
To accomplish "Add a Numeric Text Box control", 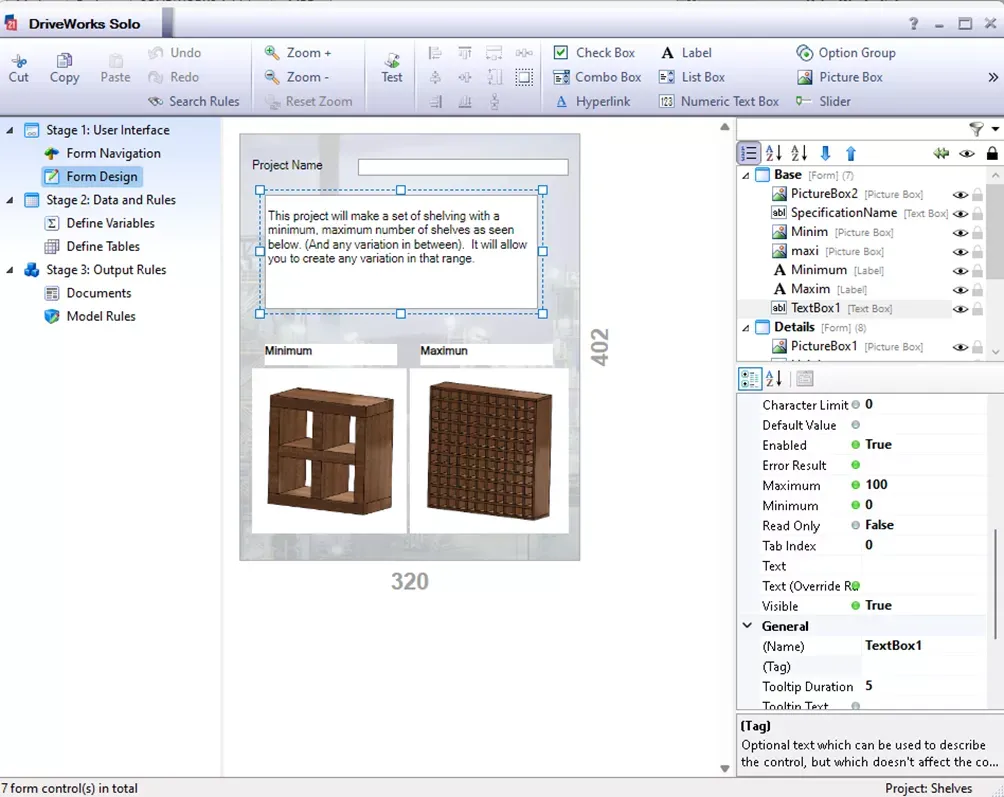I will 718,101.
